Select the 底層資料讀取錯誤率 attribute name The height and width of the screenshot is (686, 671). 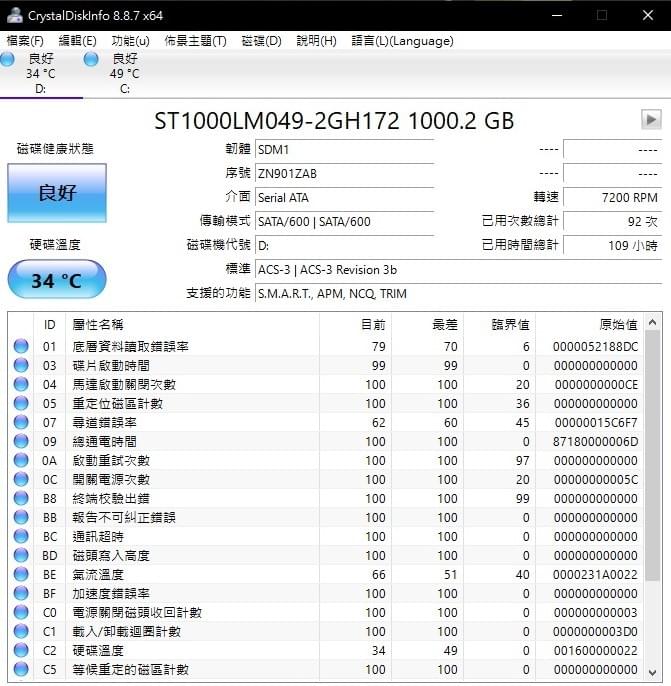[x=130, y=346]
